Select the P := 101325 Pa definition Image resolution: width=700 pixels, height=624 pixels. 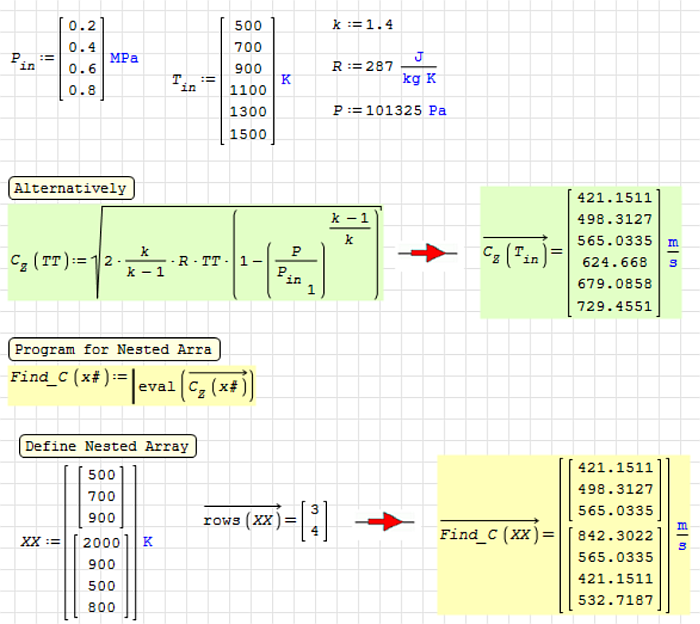tap(389, 110)
